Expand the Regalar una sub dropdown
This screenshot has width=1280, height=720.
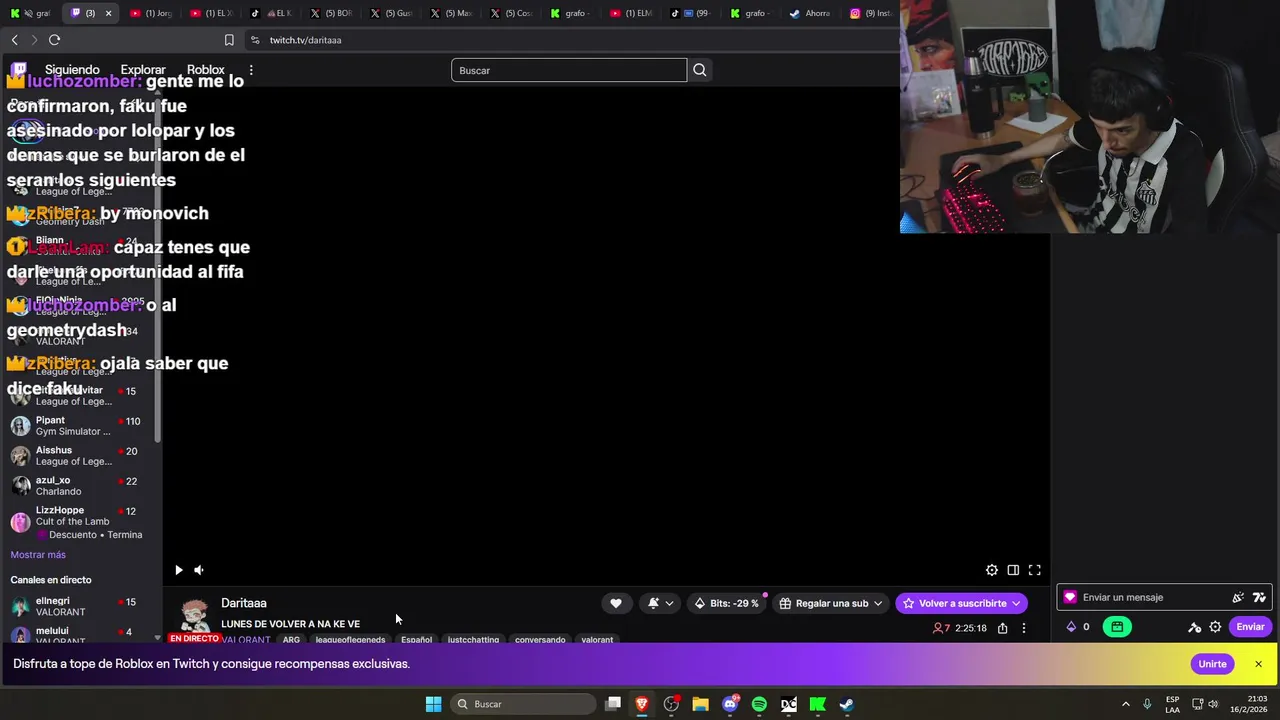click(x=831, y=603)
